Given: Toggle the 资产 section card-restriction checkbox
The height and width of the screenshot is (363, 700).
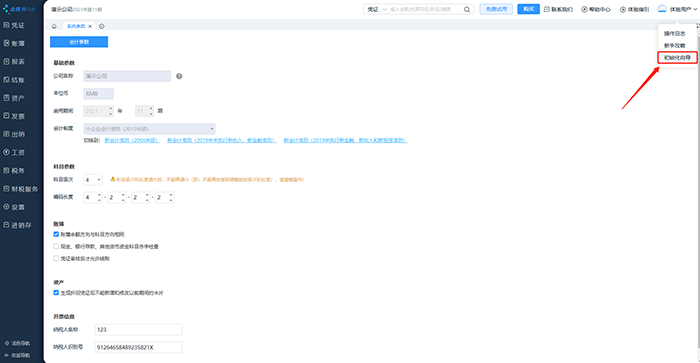Looking at the screenshot, I should point(56,292).
